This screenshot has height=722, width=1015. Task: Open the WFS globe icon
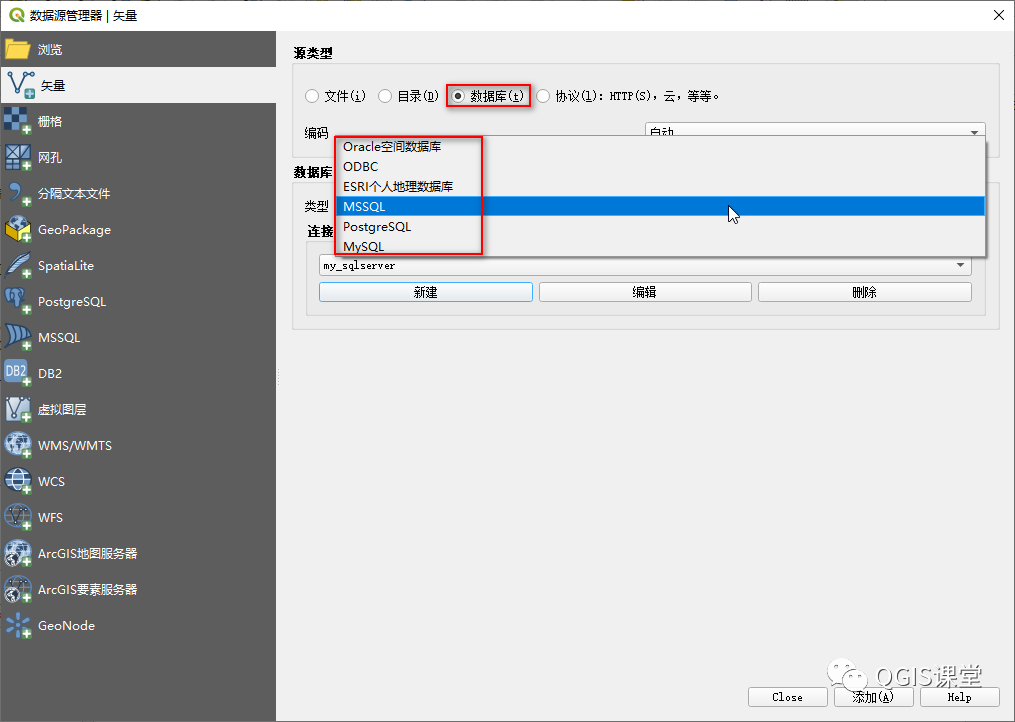coord(17,517)
